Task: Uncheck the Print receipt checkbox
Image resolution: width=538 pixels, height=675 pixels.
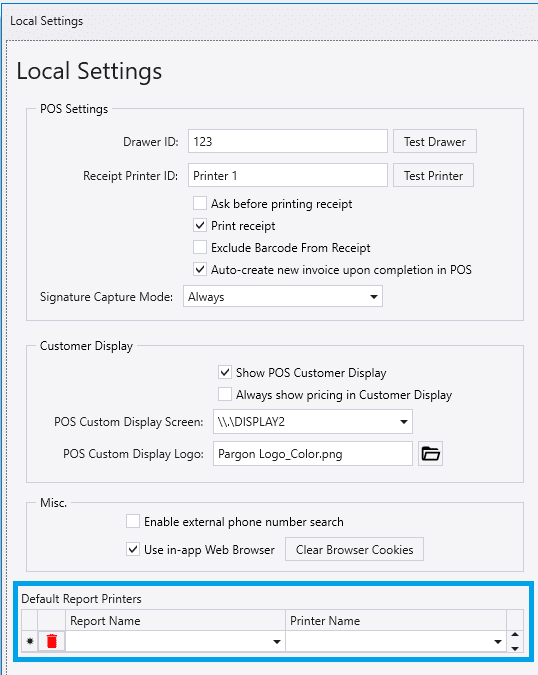Action: tap(200, 225)
